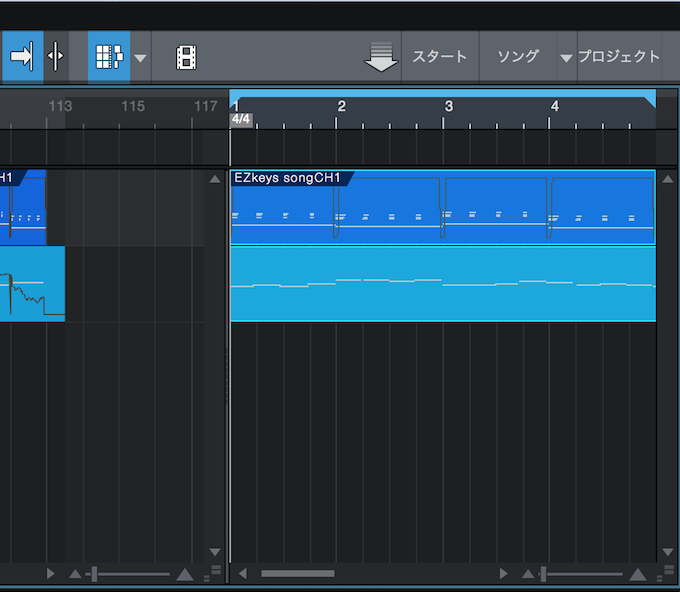Click bar 115 on the left ruler
This screenshot has width=680, height=592.
133,106
